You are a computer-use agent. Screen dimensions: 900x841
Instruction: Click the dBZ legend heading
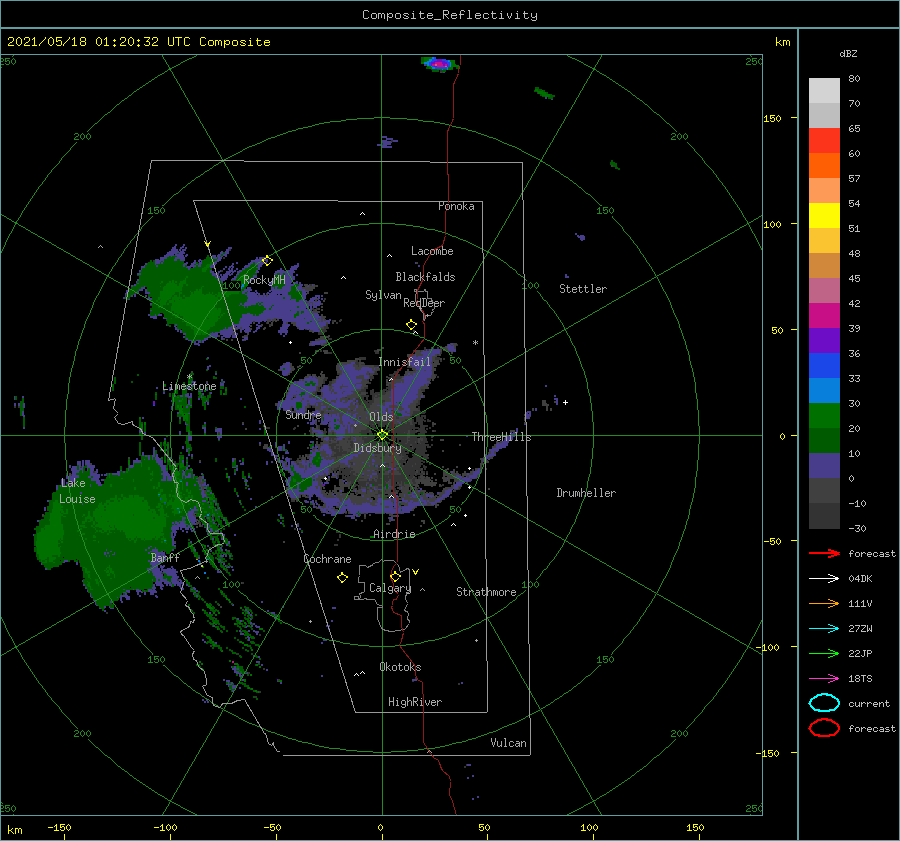(x=848, y=54)
